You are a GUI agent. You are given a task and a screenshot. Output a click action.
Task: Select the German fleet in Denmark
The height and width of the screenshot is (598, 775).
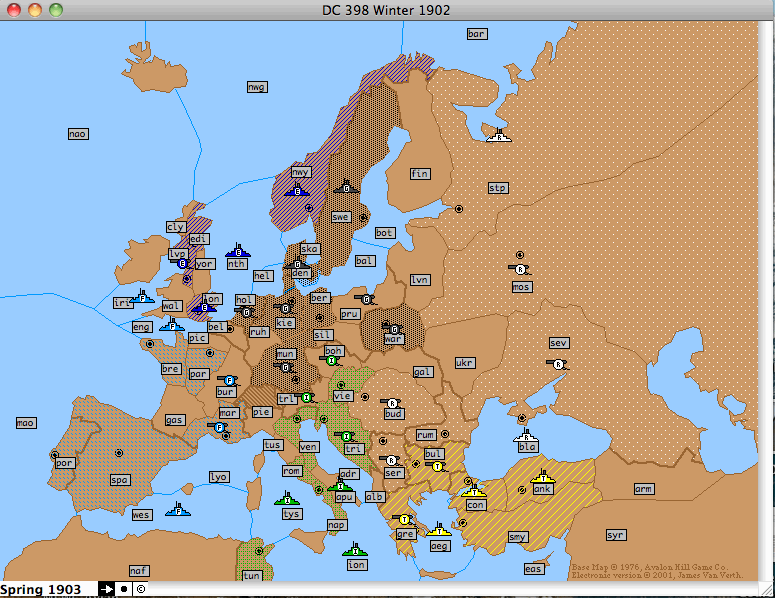tap(297, 264)
